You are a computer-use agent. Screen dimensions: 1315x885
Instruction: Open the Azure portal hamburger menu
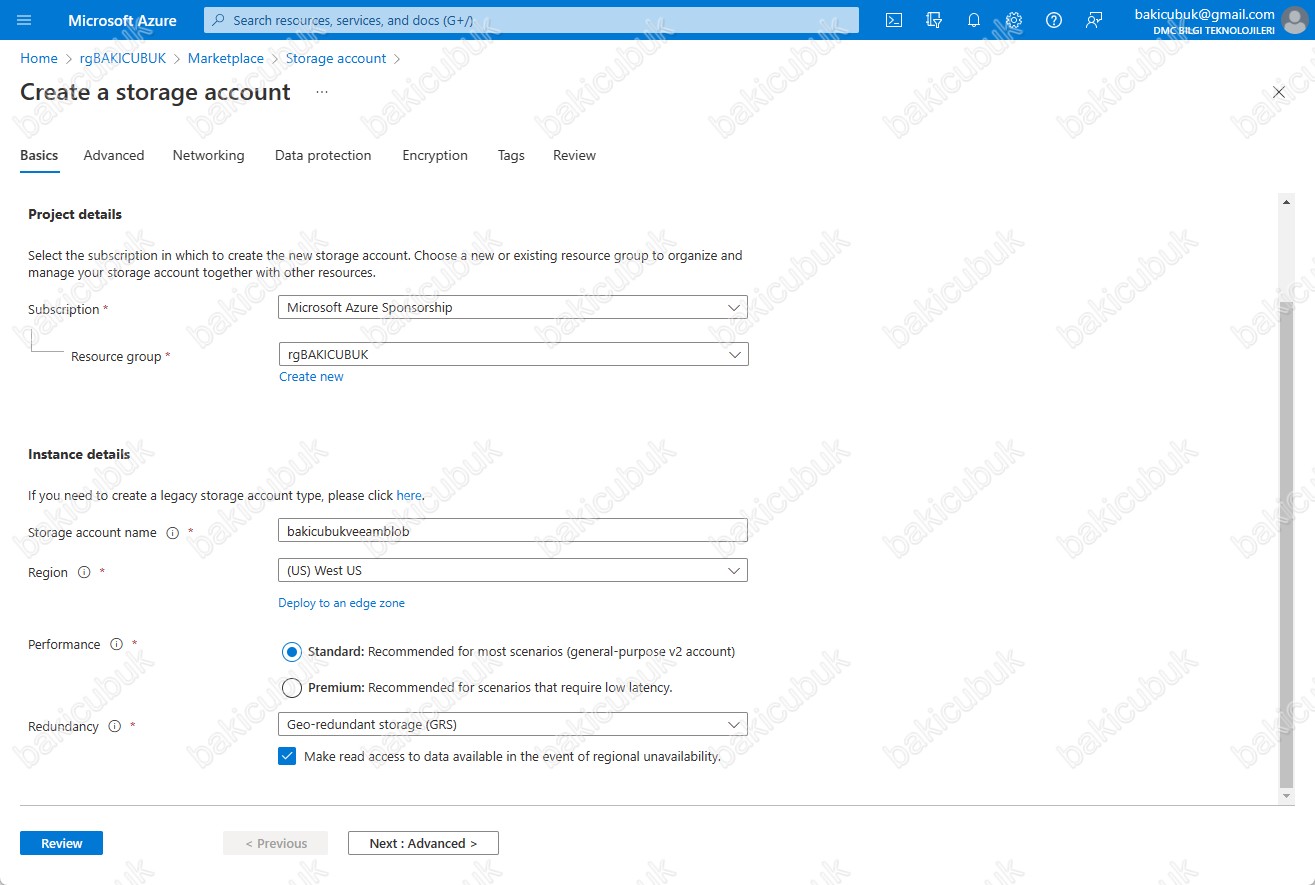coord(25,20)
